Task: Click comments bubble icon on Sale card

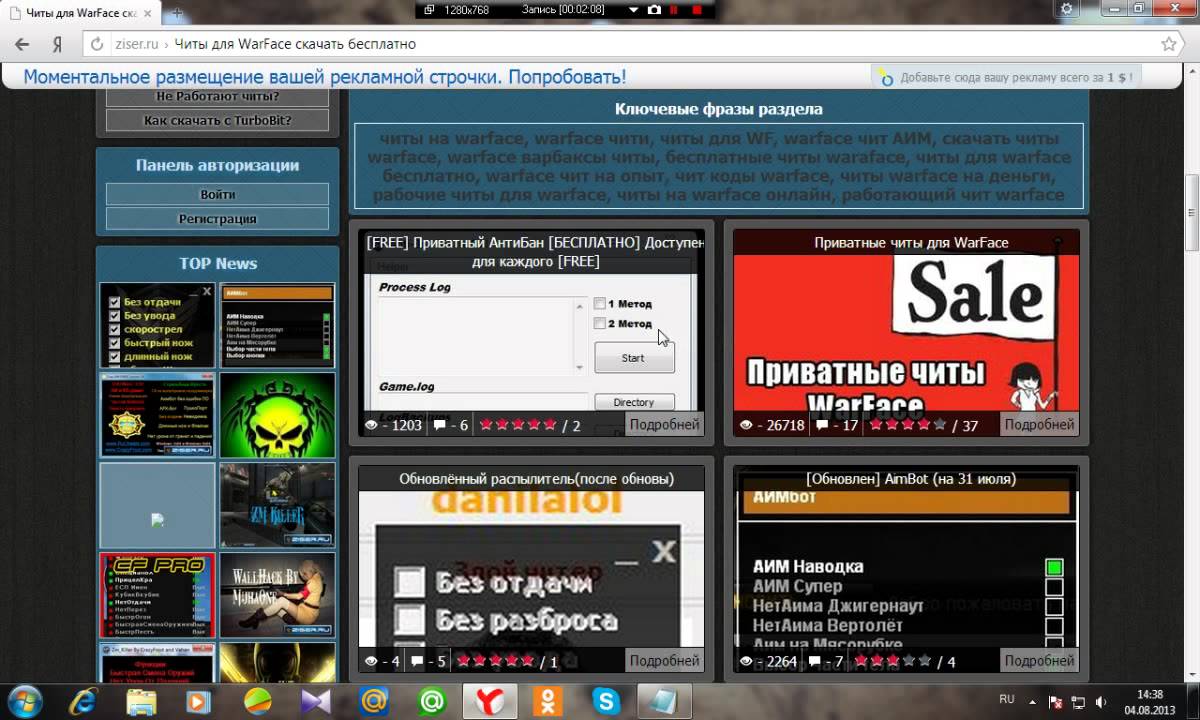Action: (821, 425)
